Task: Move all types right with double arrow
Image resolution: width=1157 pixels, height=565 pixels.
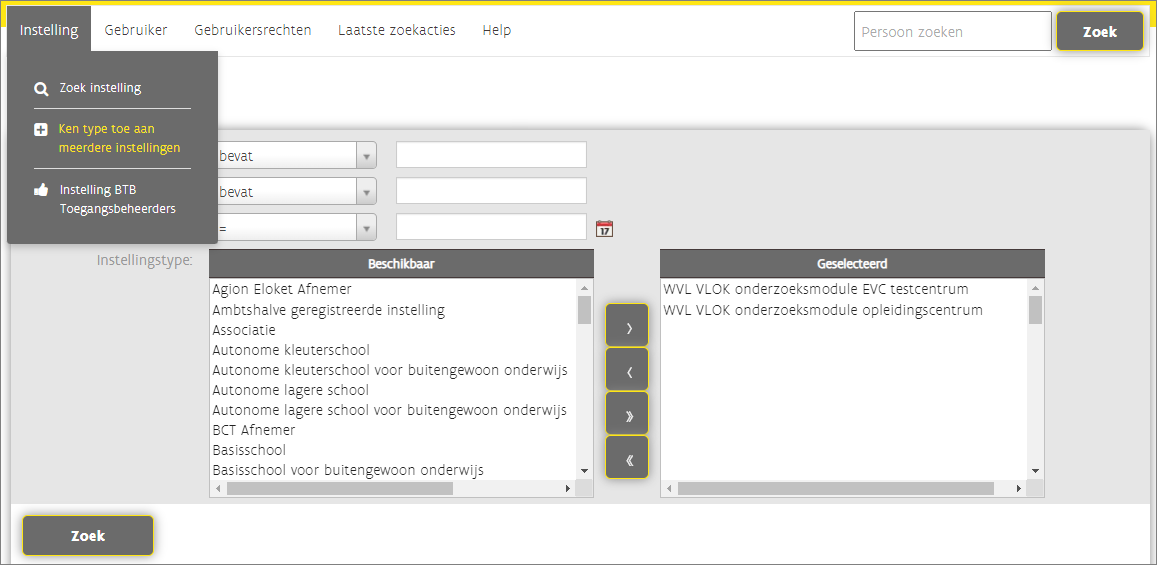Action: pos(627,414)
